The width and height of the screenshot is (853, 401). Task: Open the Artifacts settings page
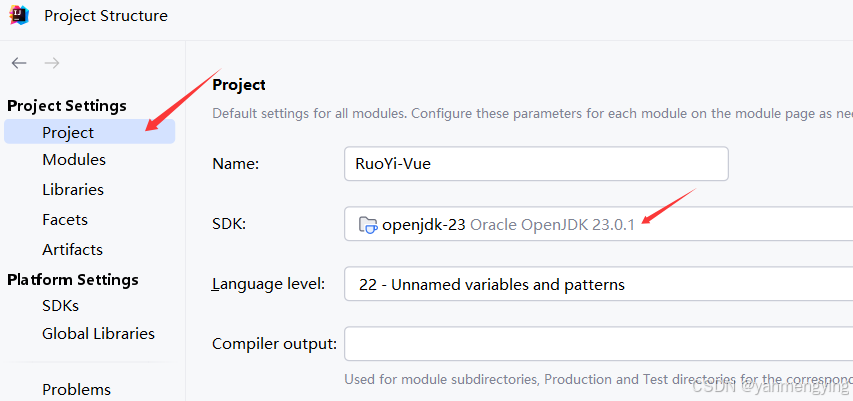pos(72,249)
